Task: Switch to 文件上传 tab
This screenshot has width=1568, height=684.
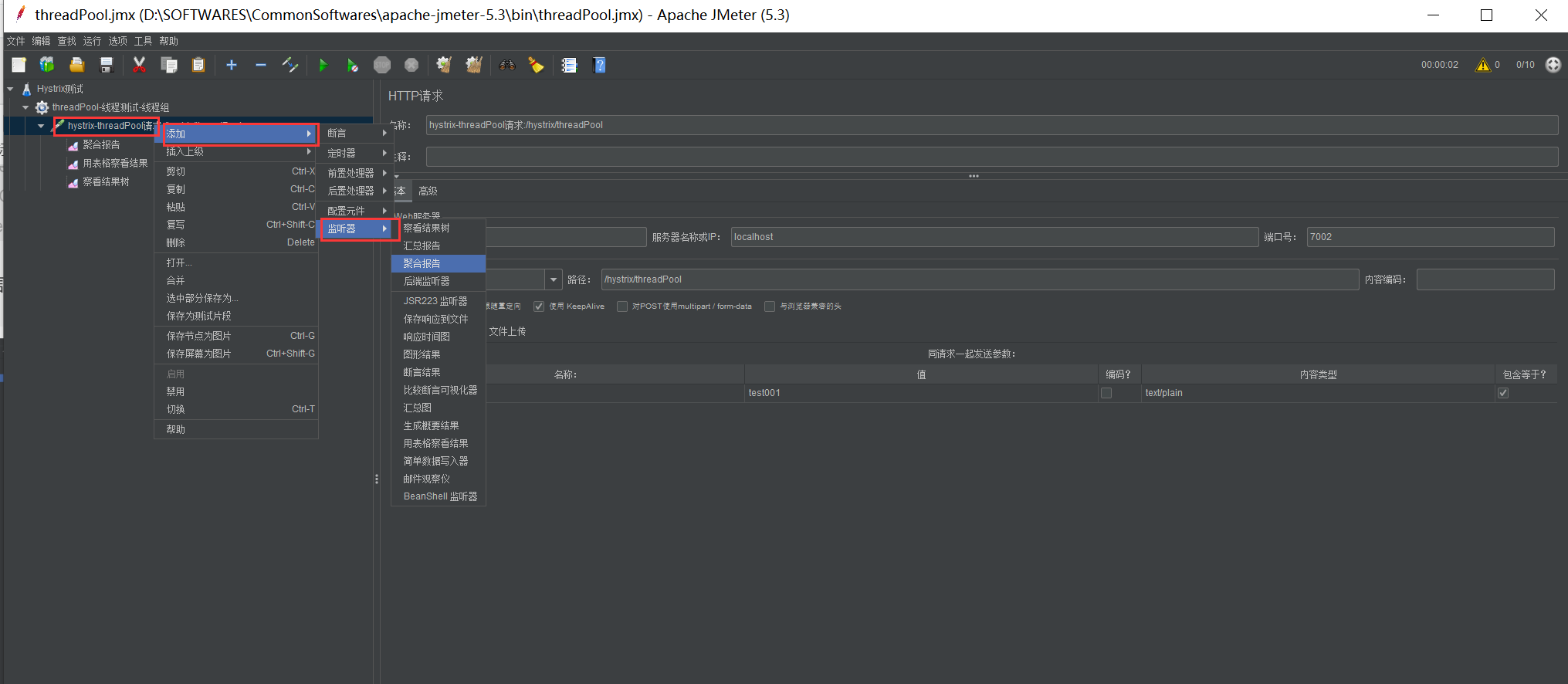Action: 507,331
